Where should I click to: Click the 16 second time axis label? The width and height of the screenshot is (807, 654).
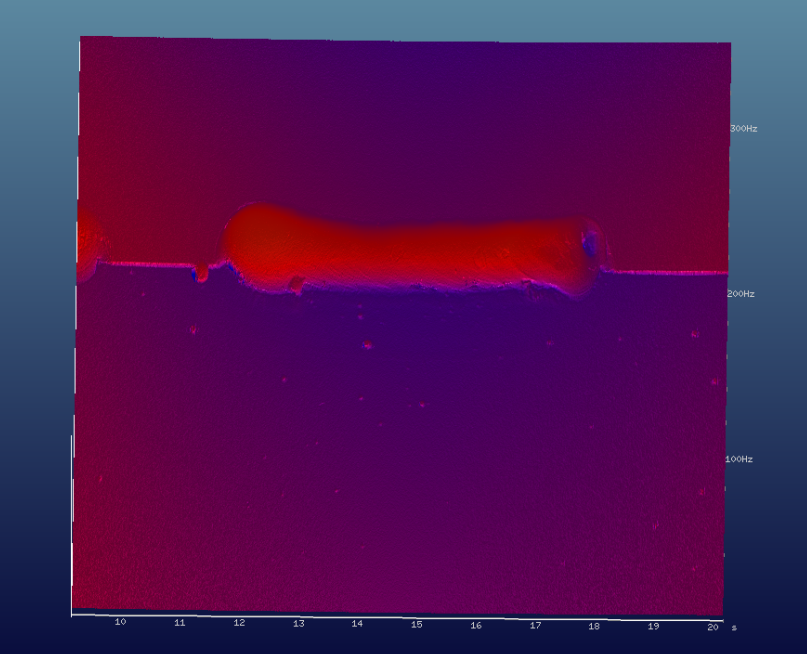tap(476, 625)
